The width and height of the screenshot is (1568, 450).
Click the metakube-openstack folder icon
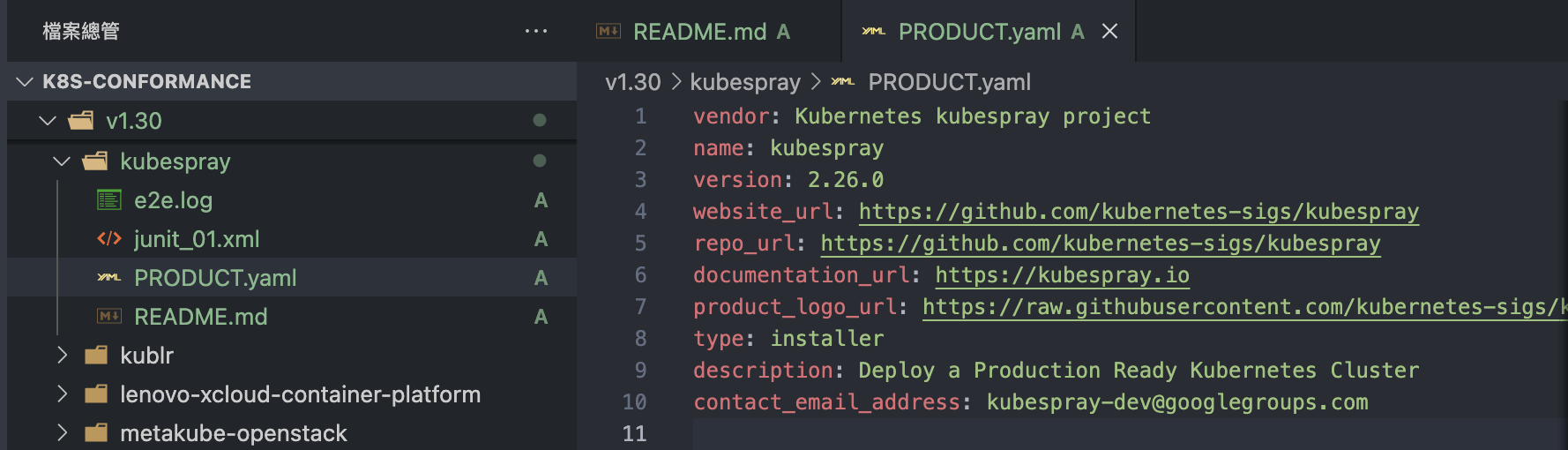[x=95, y=433]
